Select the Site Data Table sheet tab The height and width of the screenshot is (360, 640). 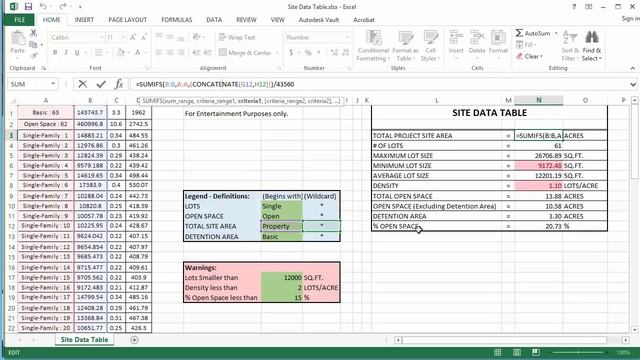(84, 340)
